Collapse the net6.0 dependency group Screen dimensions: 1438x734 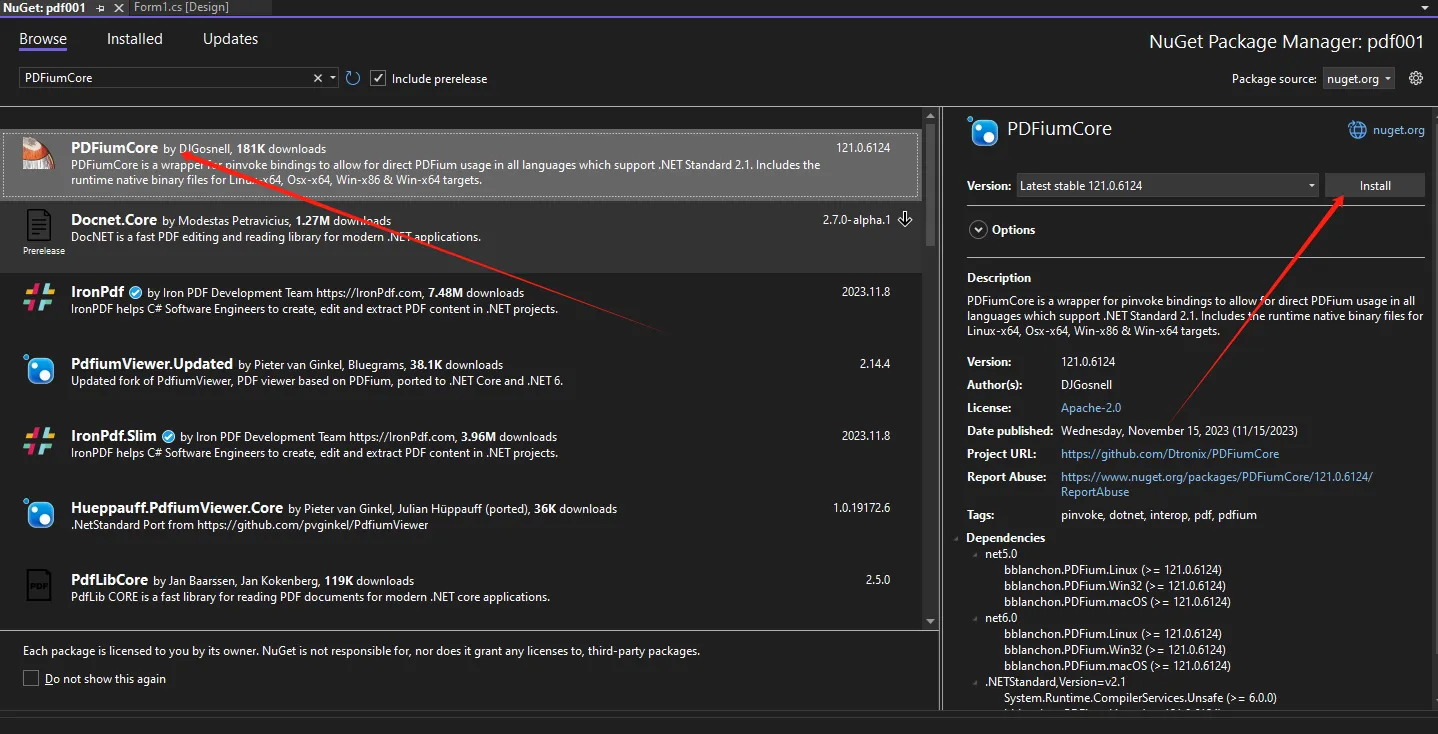[976, 618]
